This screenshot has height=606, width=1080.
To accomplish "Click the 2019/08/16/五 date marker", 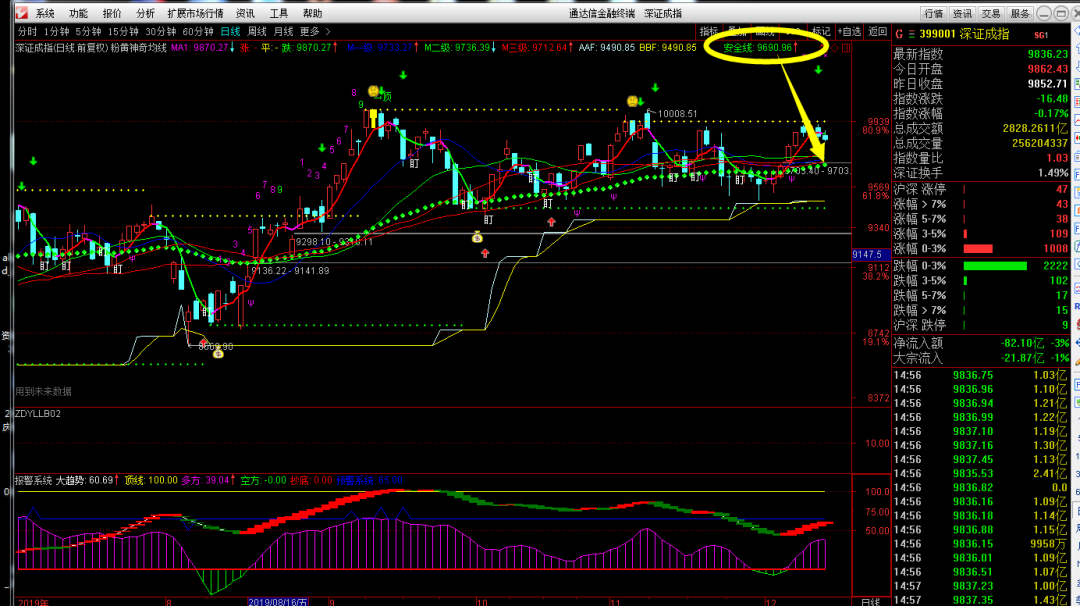I will [278, 602].
